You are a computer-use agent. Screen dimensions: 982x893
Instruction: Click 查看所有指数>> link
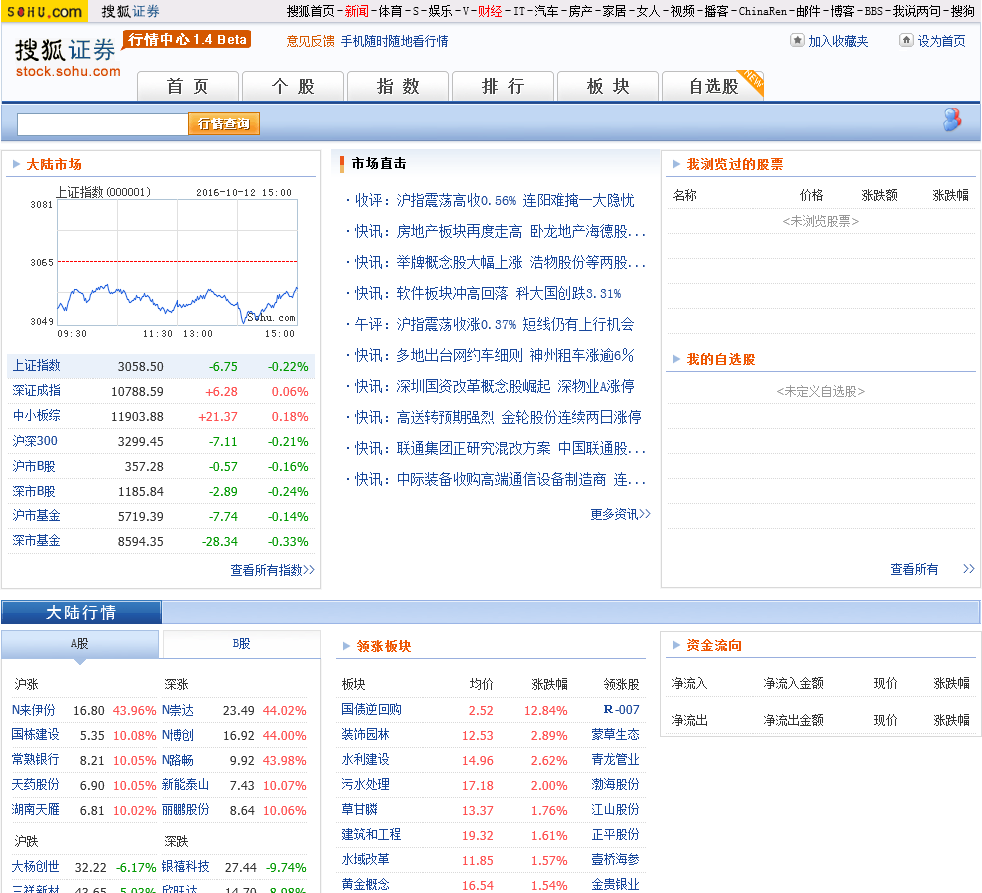click(272, 570)
